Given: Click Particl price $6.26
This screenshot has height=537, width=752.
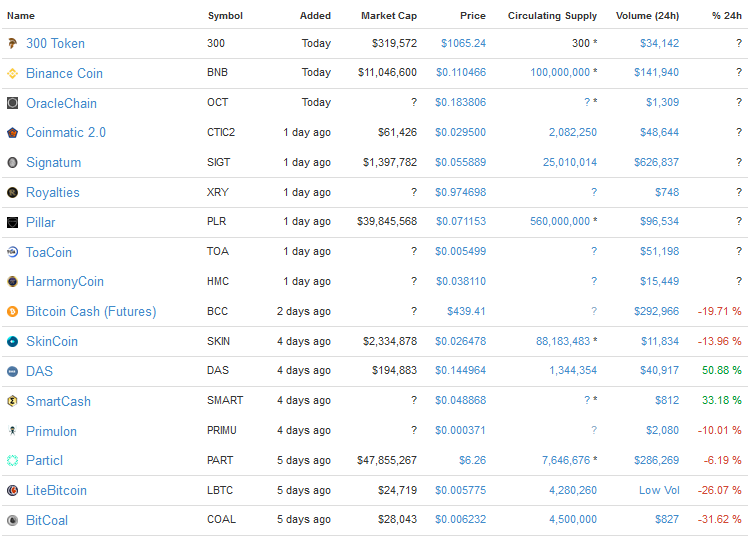Looking at the screenshot, I should (x=472, y=460).
